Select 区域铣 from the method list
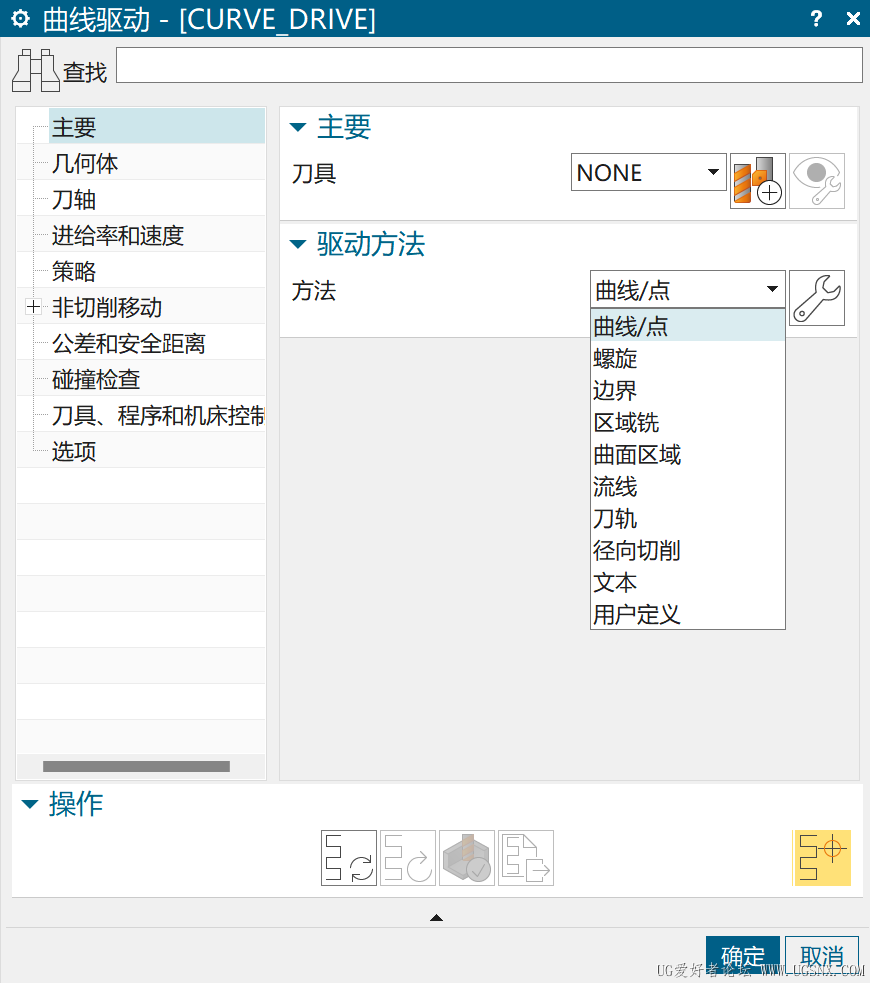The width and height of the screenshot is (870, 983). 626,423
